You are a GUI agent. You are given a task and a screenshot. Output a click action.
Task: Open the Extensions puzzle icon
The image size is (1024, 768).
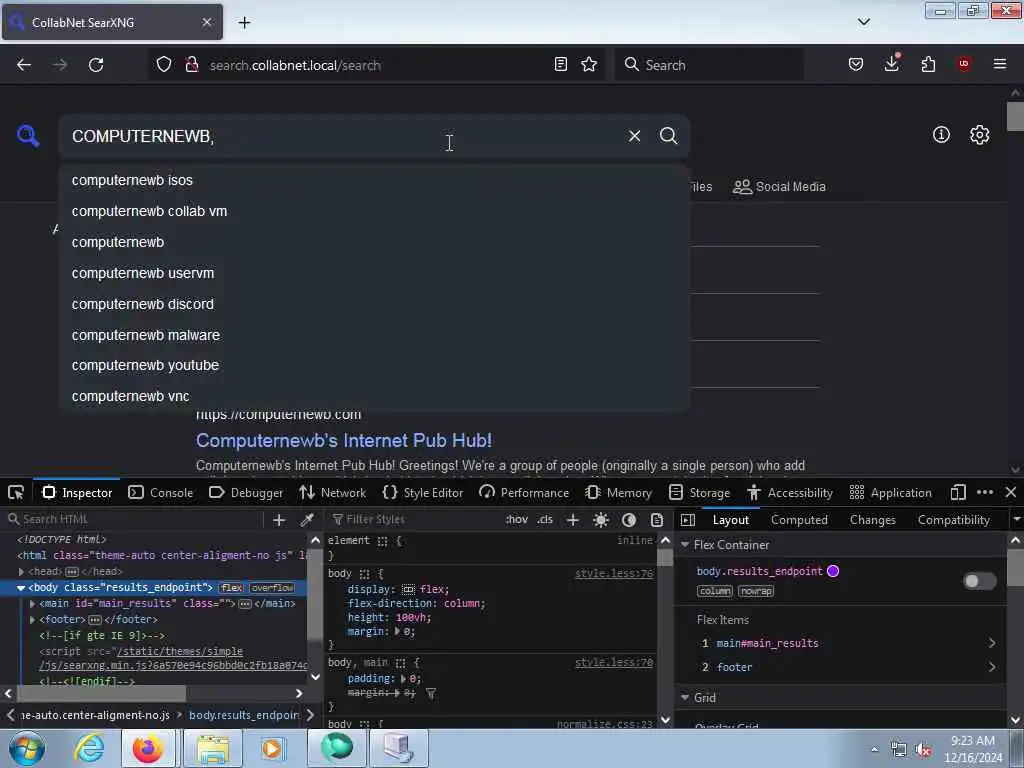[x=928, y=64]
